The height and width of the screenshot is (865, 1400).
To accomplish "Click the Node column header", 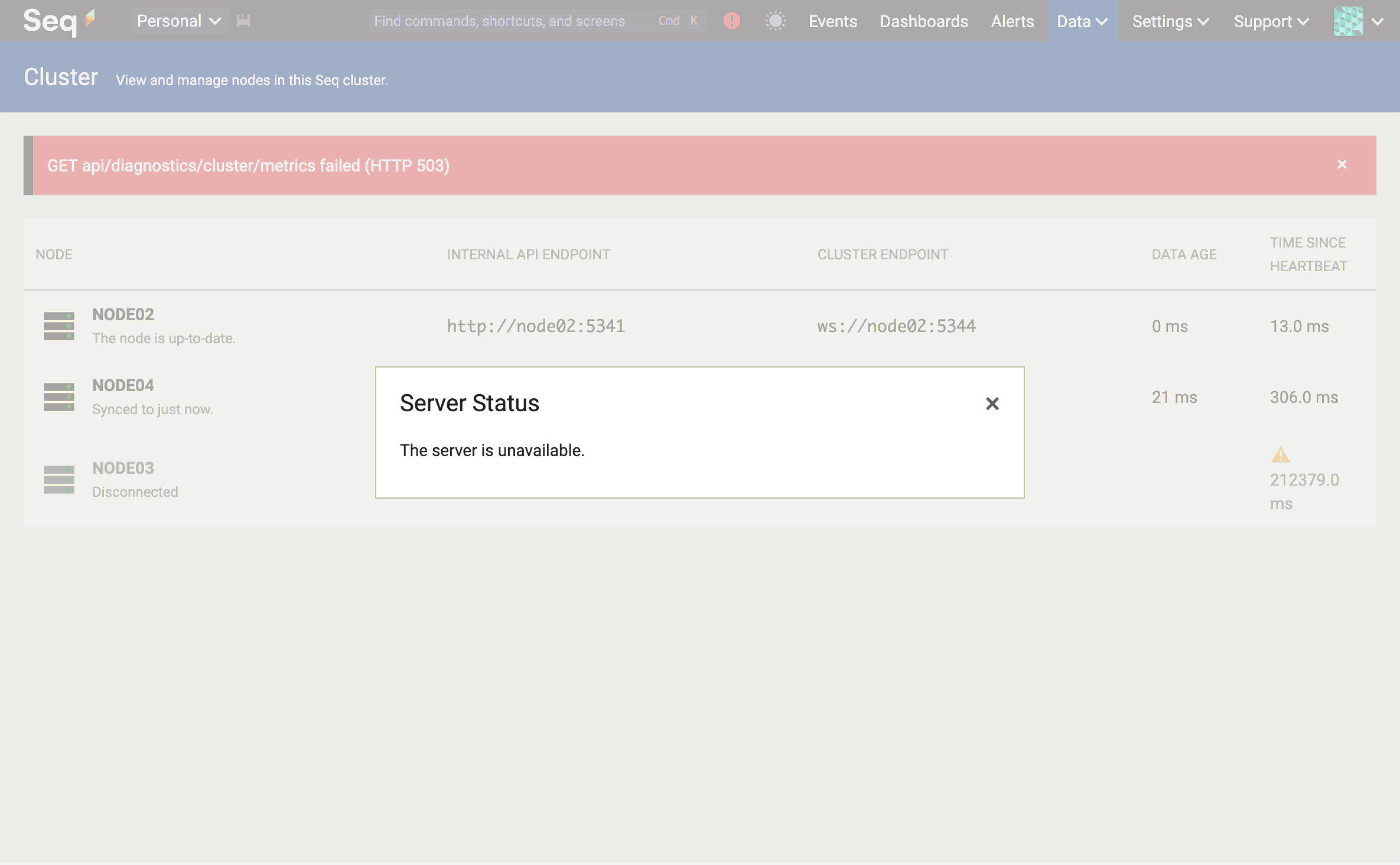I will pos(54,255).
